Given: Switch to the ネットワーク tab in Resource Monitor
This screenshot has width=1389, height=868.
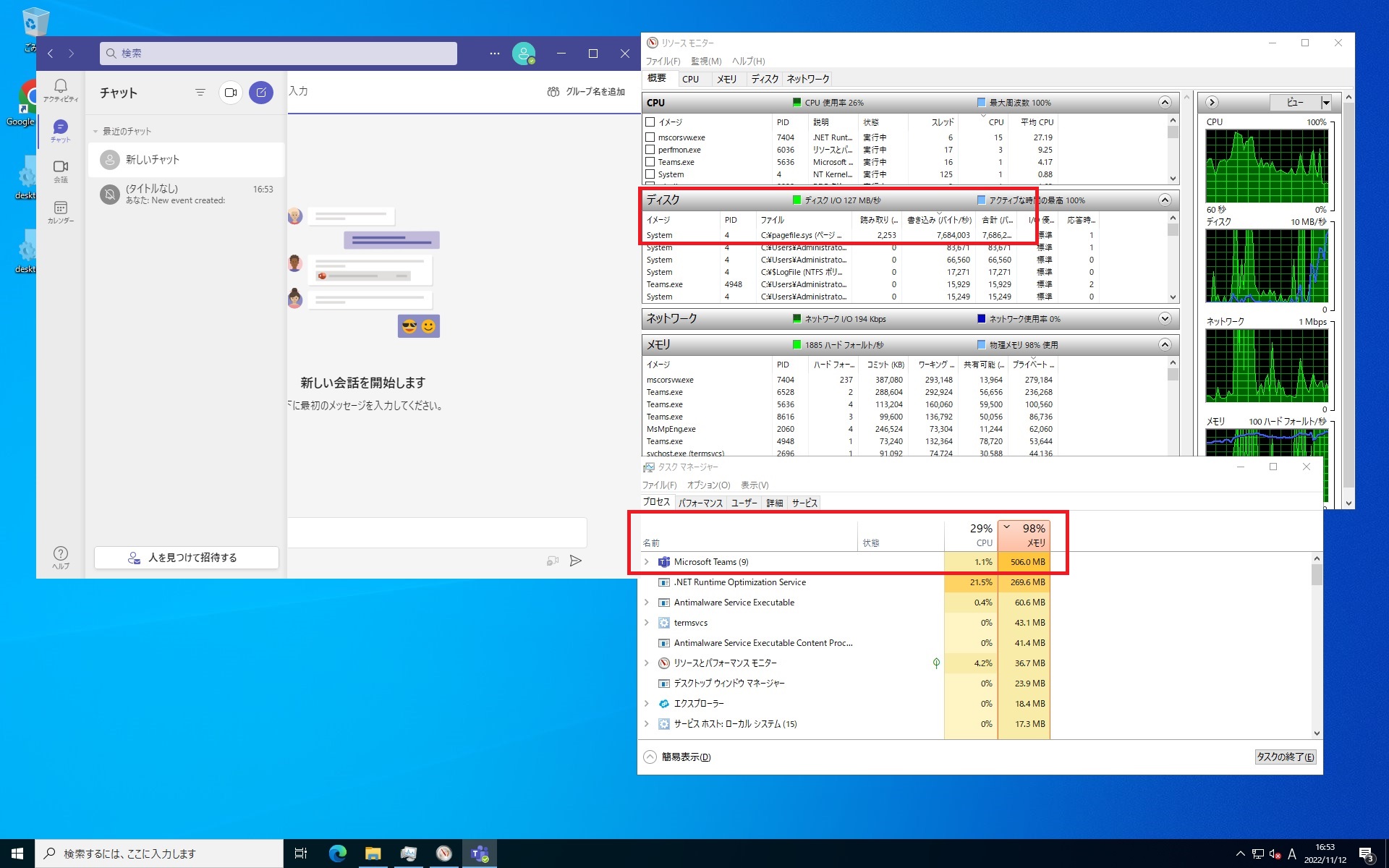Looking at the screenshot, I should click(807, 79).
